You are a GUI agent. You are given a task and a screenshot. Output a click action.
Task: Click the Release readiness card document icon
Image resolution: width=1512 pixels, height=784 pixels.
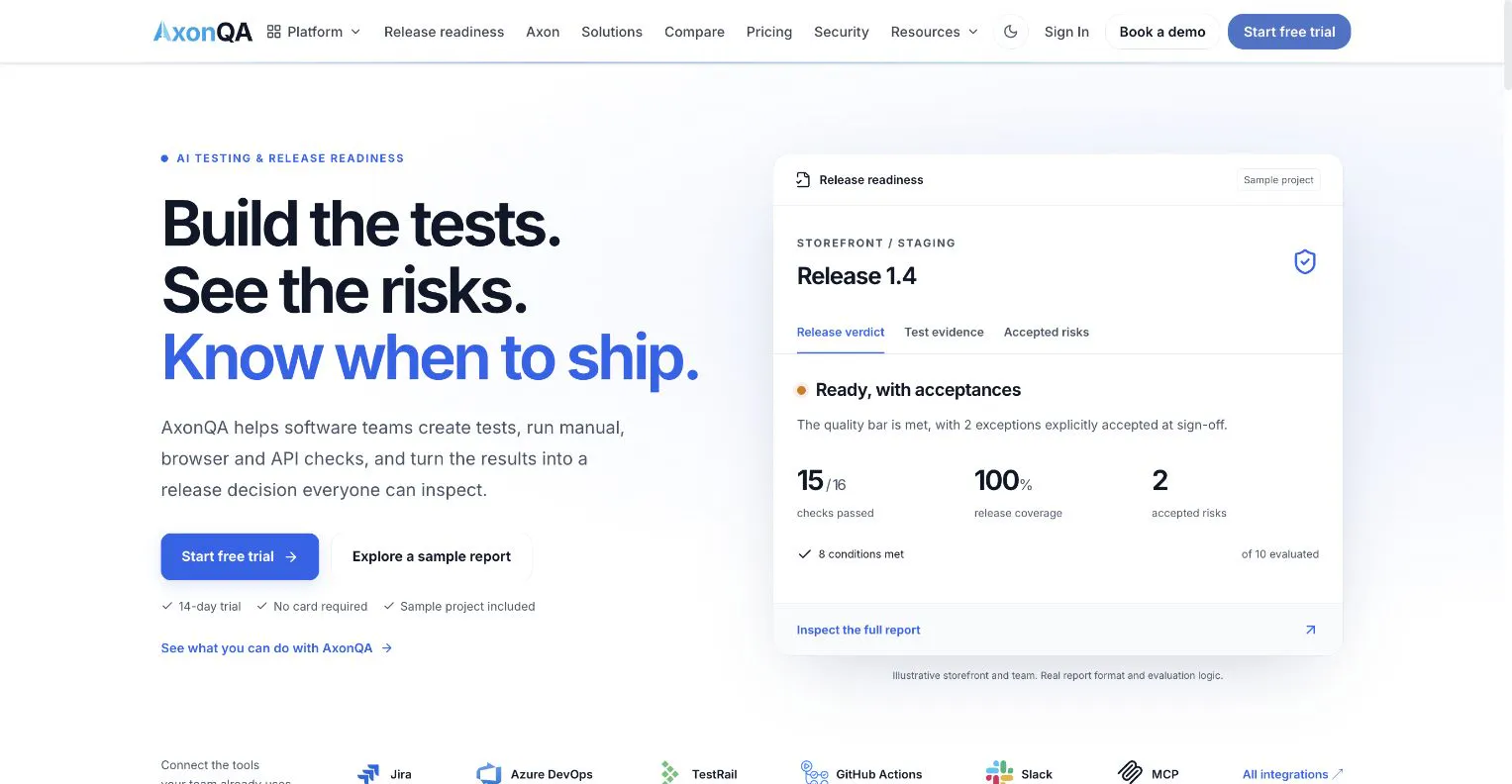pyautogui.click(x=803, y=180)
